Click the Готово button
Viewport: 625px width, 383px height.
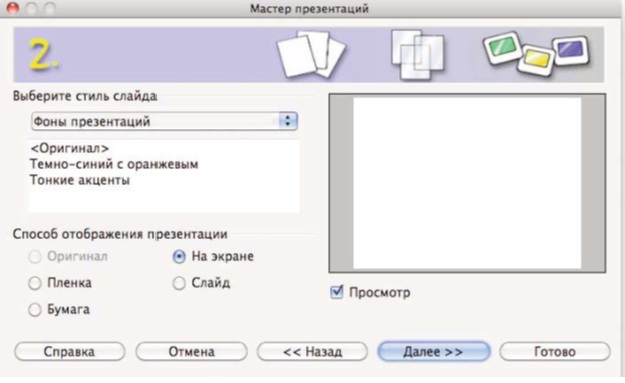[554, 352]
